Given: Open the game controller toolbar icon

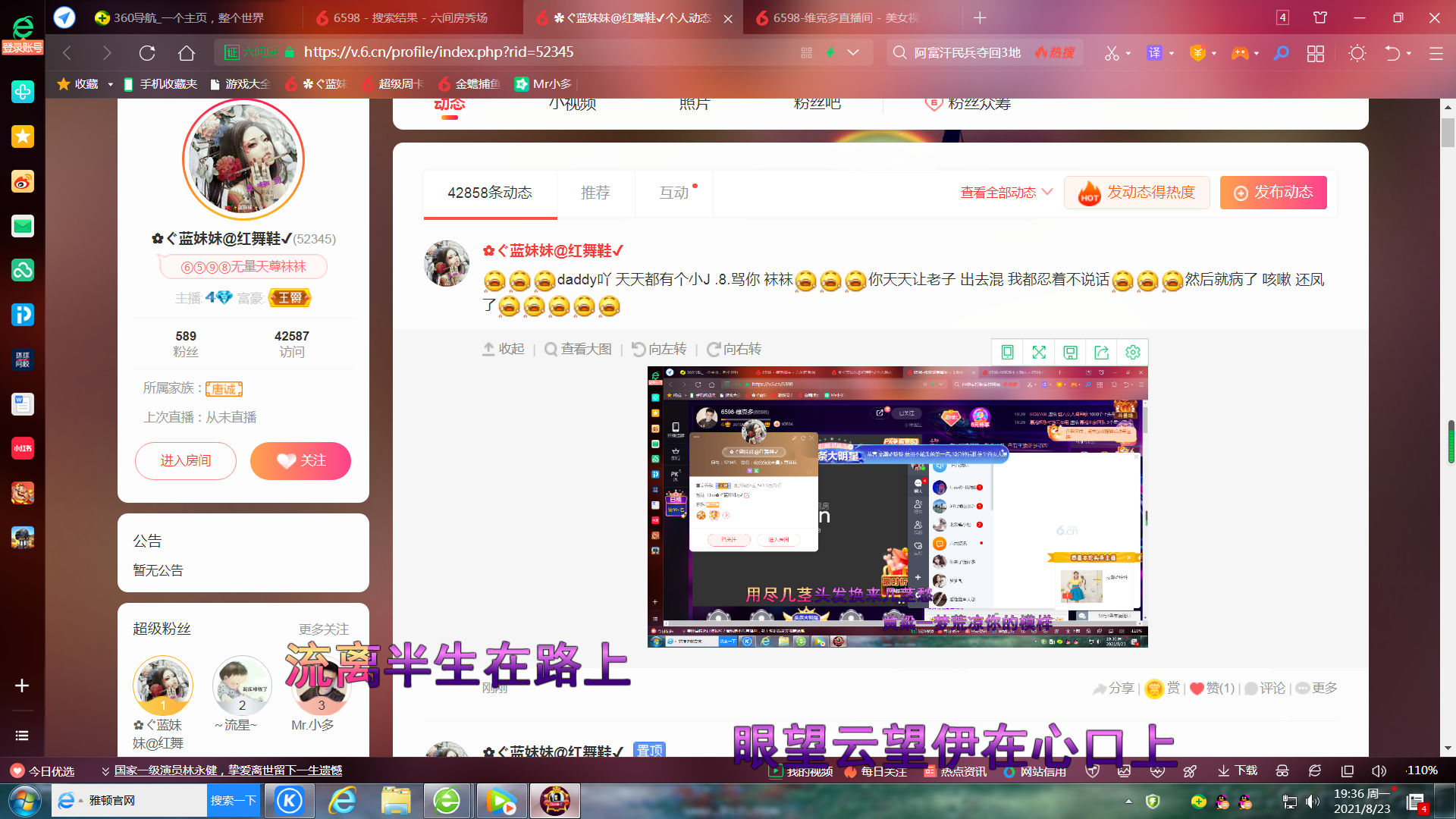Looking at the screenshot, I should point(1240,53).
